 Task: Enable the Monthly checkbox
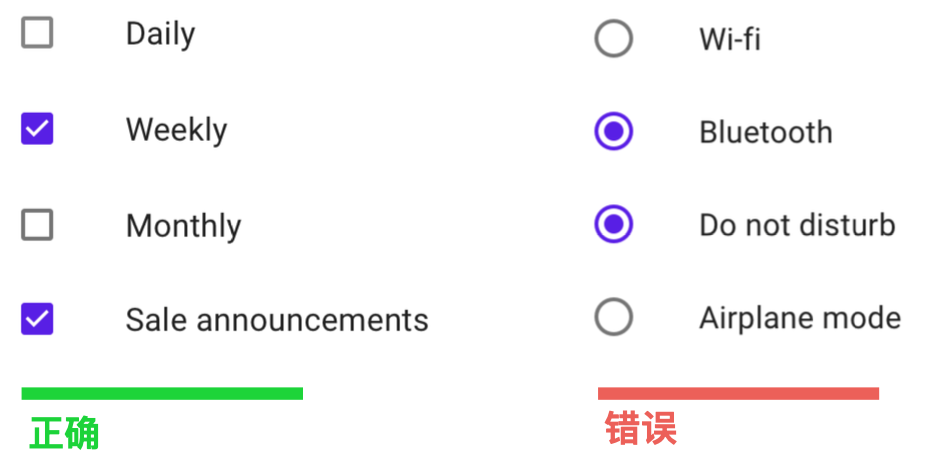(x=37, y=225)
